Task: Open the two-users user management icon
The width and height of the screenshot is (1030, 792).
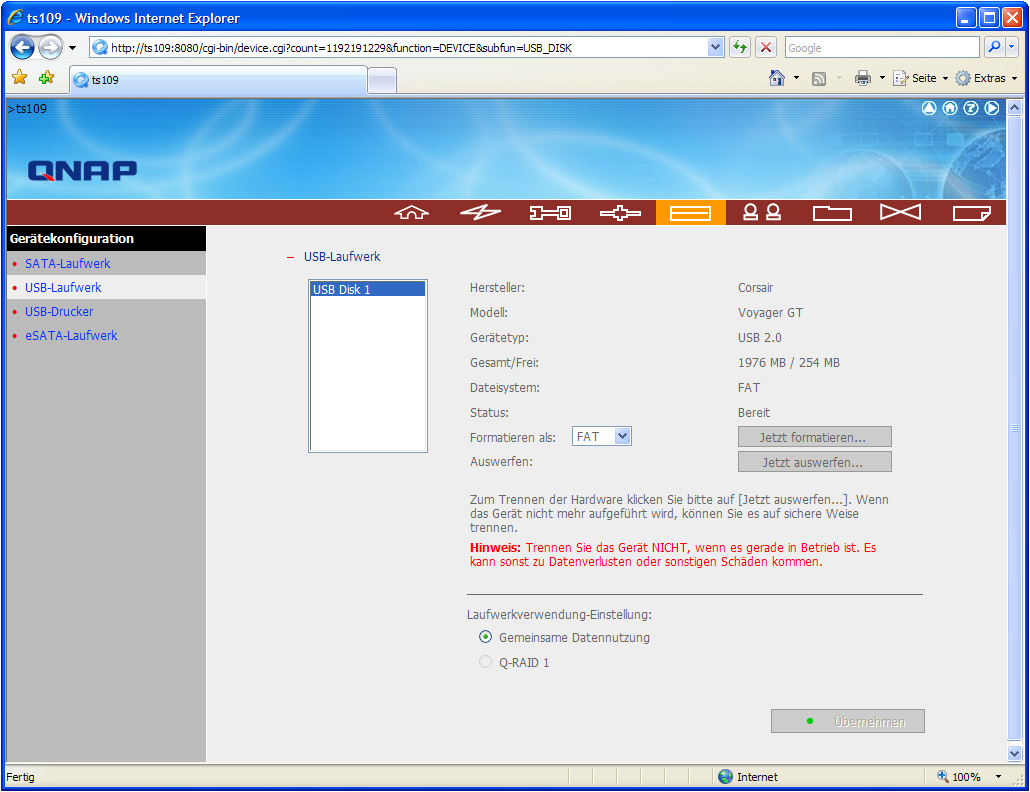Action: click(761, 212)
